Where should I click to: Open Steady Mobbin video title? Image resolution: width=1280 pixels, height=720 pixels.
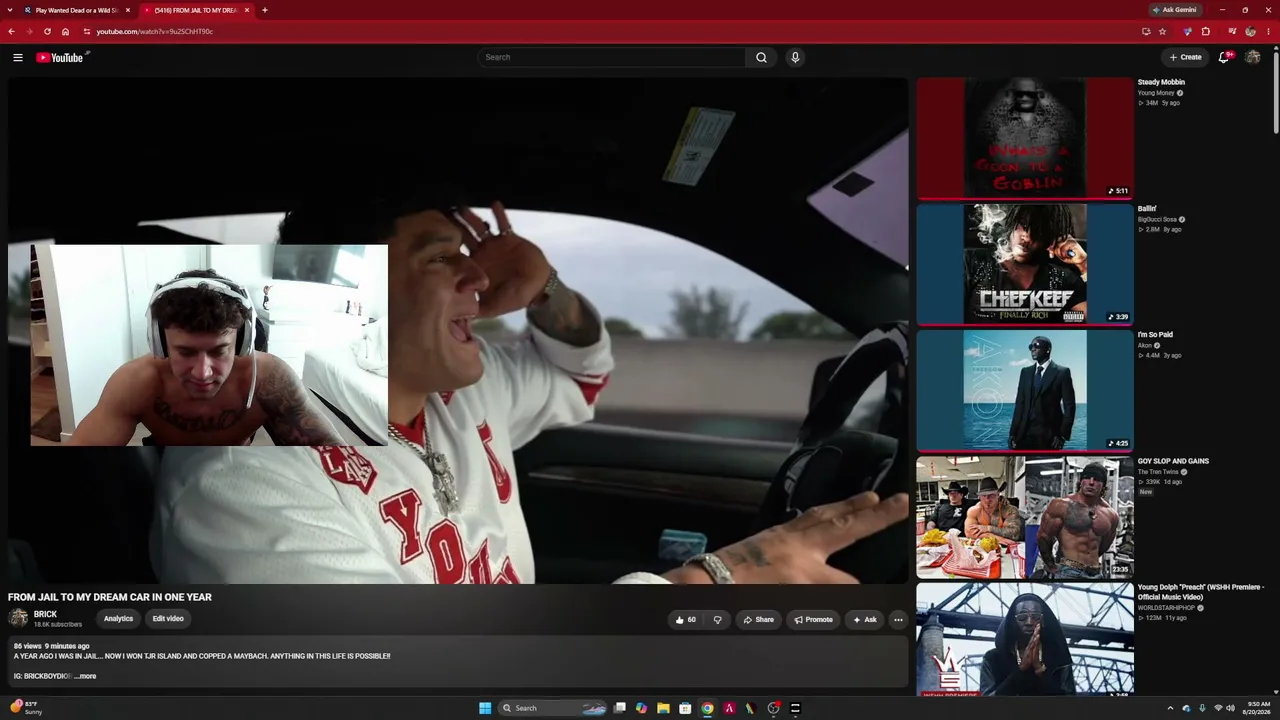click(1161, 82)
